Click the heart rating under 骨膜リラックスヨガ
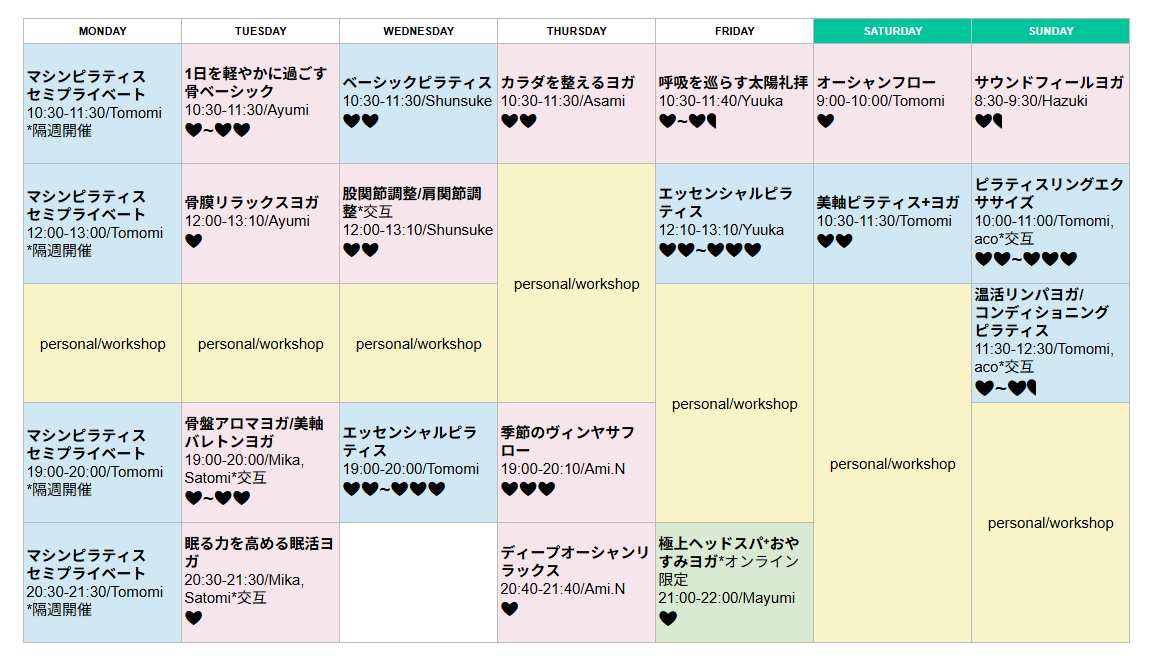The image size is (1155, 667). pos(194,240)
